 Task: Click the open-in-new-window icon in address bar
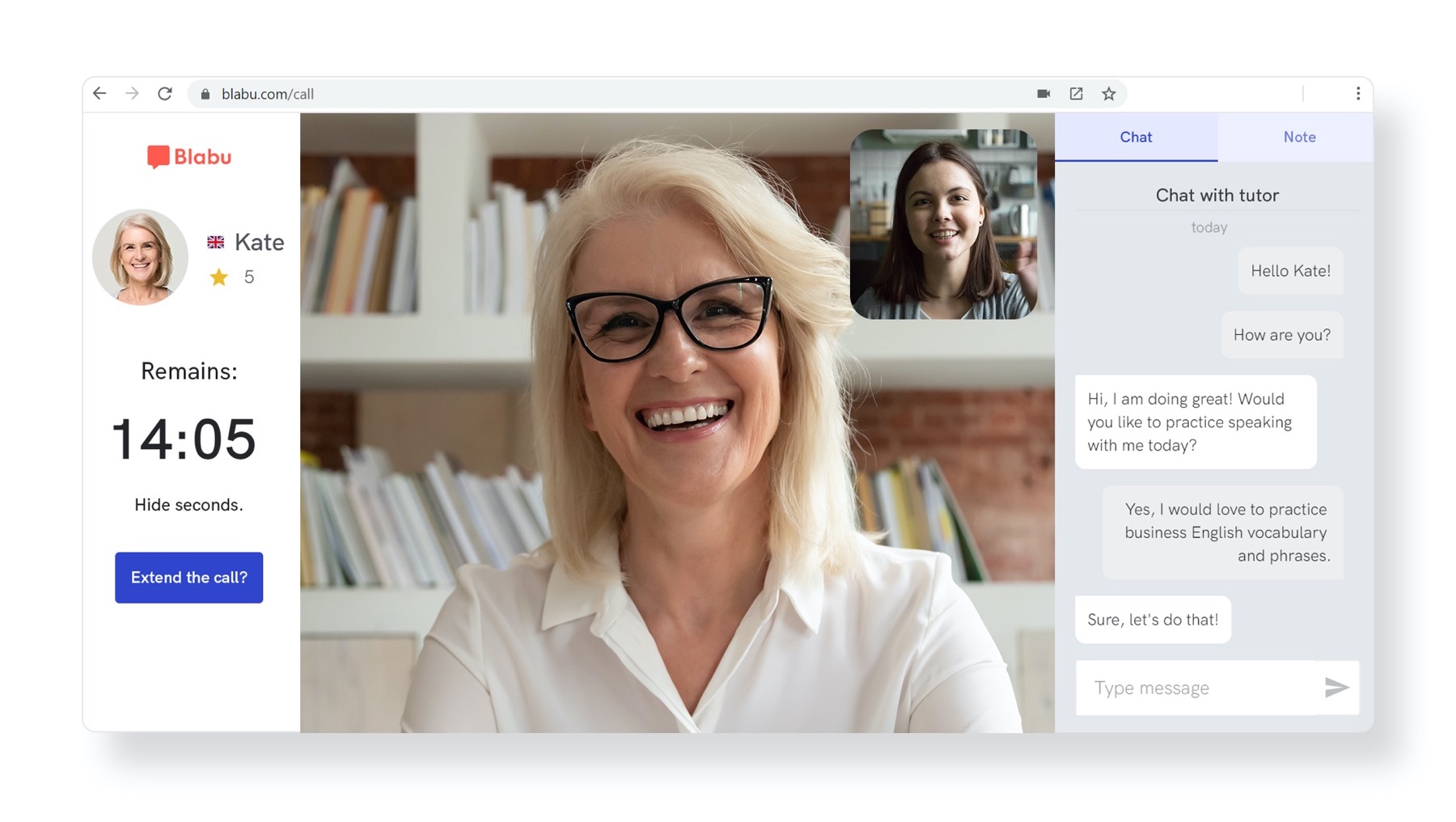1076,94
